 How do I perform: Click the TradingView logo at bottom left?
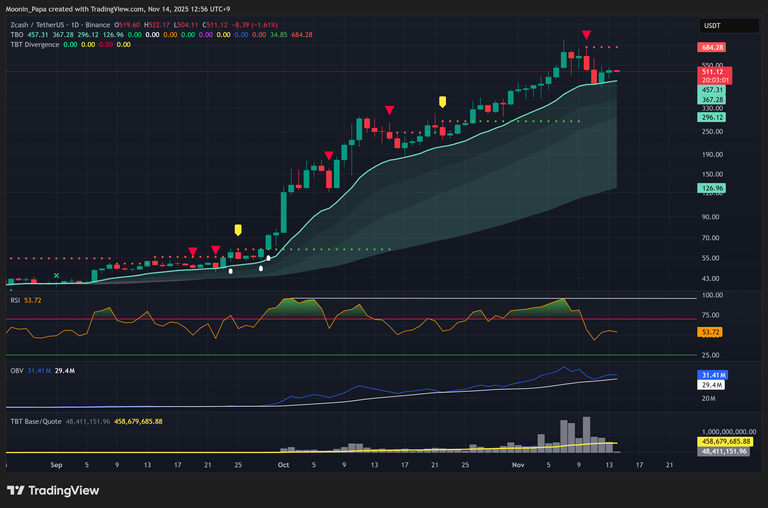point(53,490)
